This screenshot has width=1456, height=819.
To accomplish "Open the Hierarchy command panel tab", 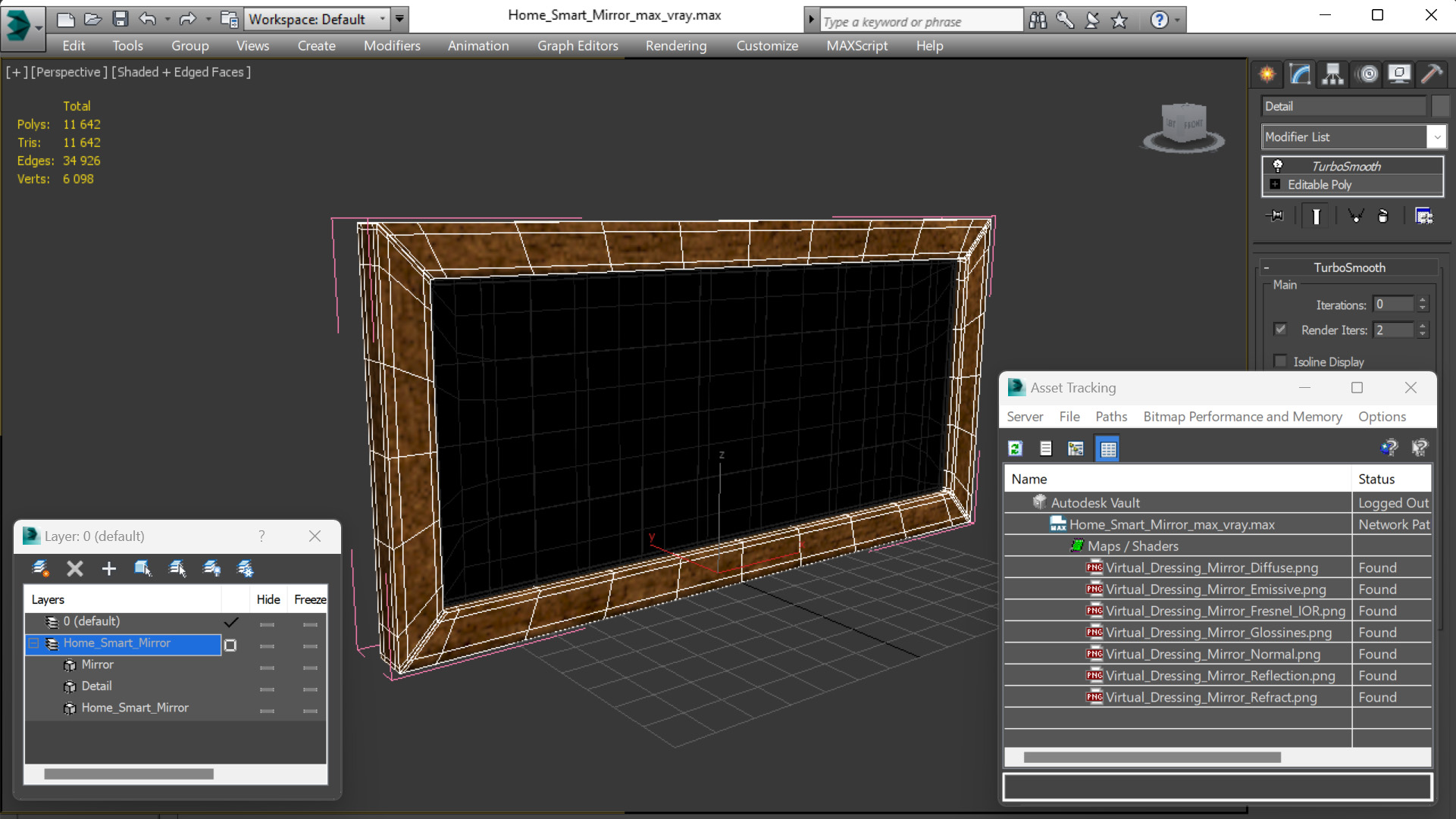I will click(1333, 73).
